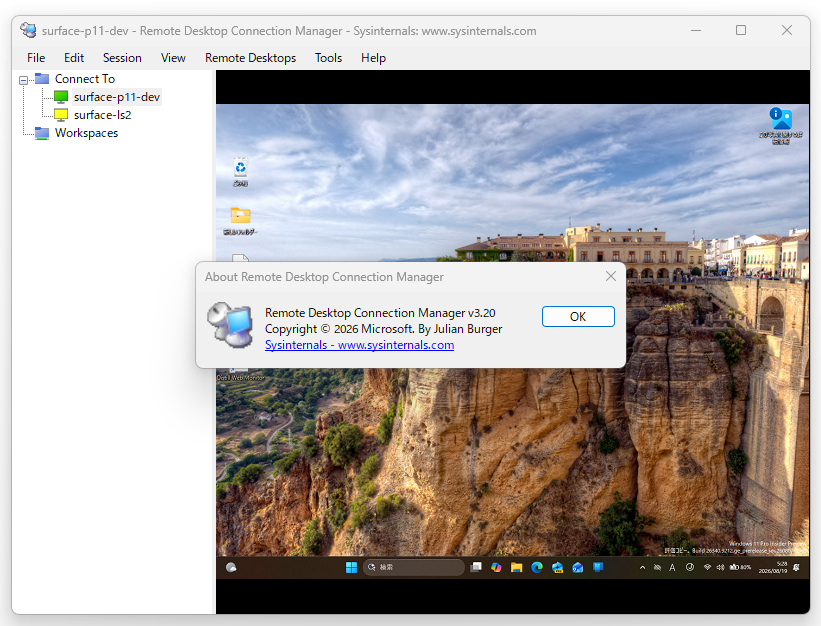Select surface-ls2 server in tree
Screen dimensions: 821x626
[x=103, y=115]
